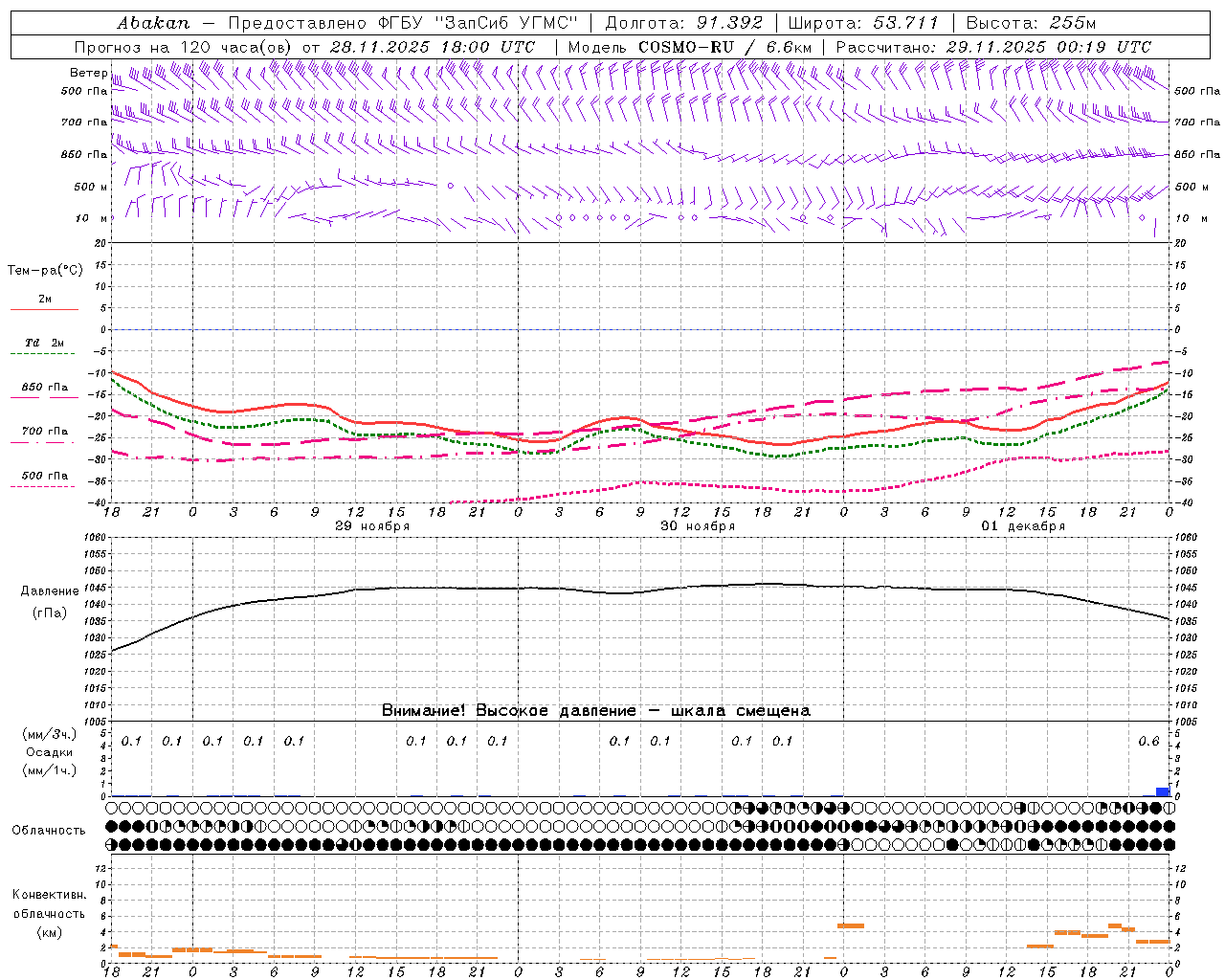Screen dimensions: 1225x980
Task: Click the 'Широта: 53.711' value
Action: click(864, 23)
